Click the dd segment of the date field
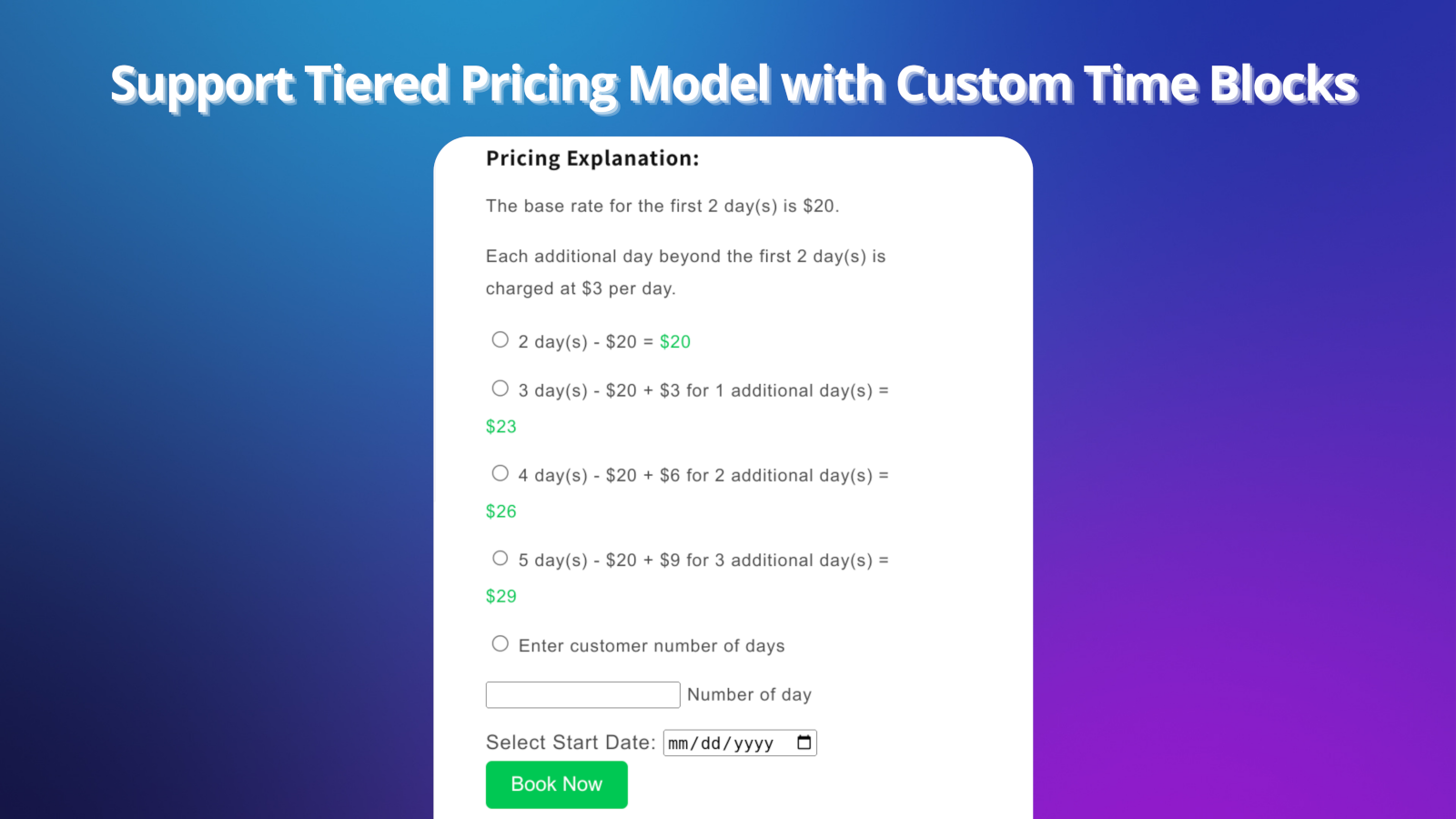 [x=712, y=743]
